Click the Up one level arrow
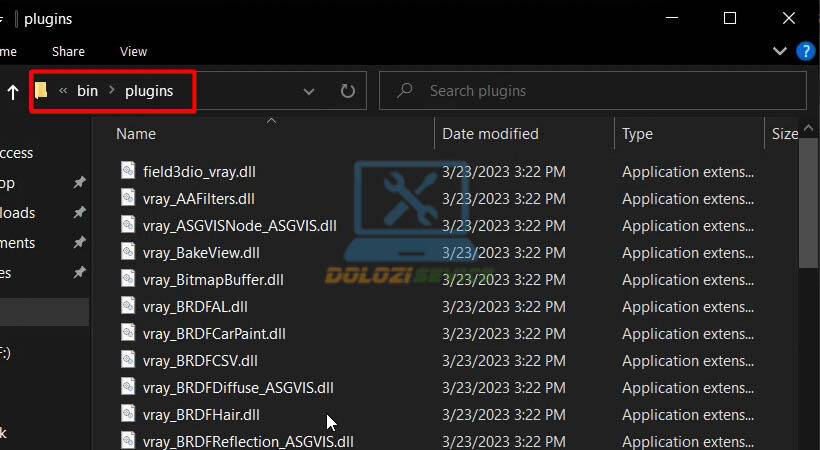The image size is (820, 450). [13, 93]
